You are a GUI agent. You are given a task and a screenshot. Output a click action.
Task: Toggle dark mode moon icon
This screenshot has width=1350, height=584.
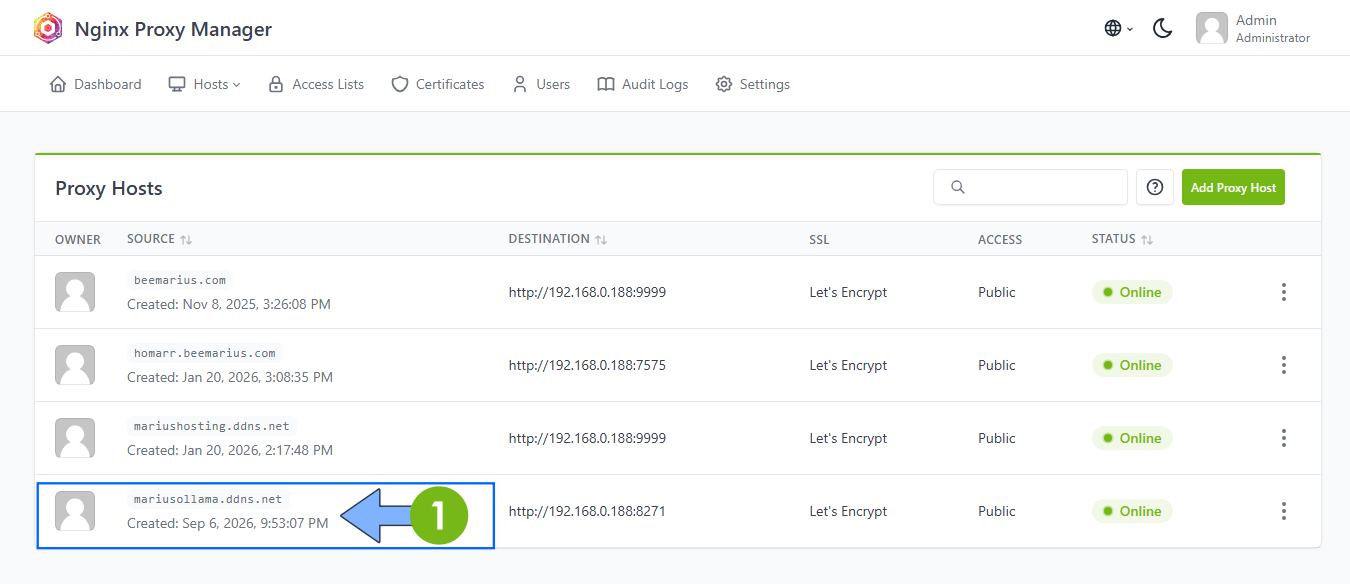(1162, 28)
